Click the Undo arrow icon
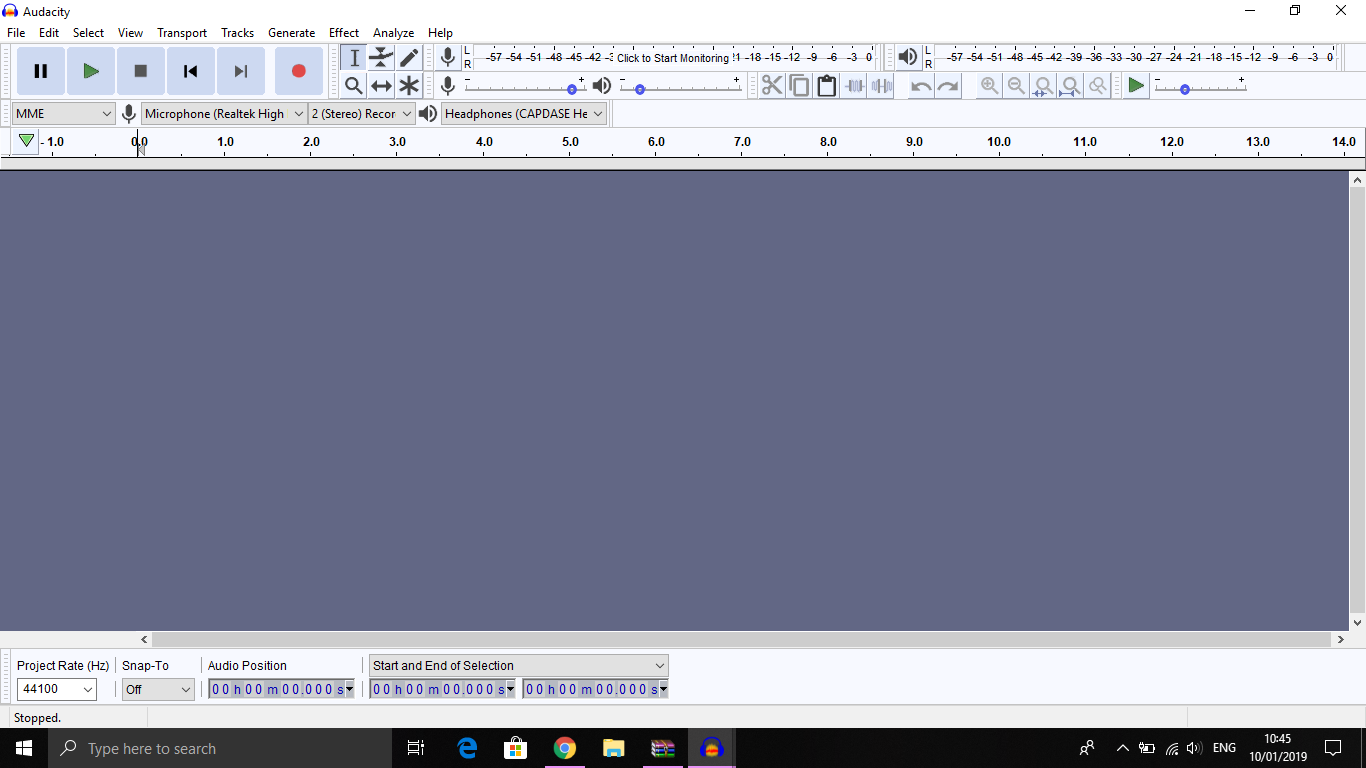Screen dimensions: 1366x768 pyautogui.click(x=921, y=86)
